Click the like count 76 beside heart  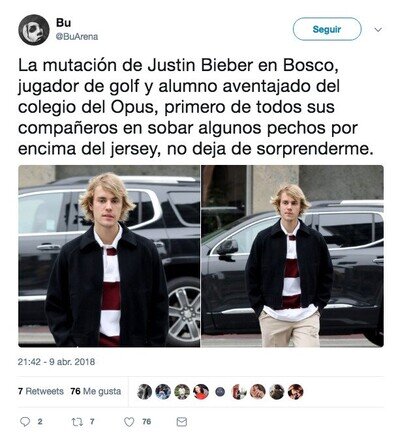tap(147, 422)
